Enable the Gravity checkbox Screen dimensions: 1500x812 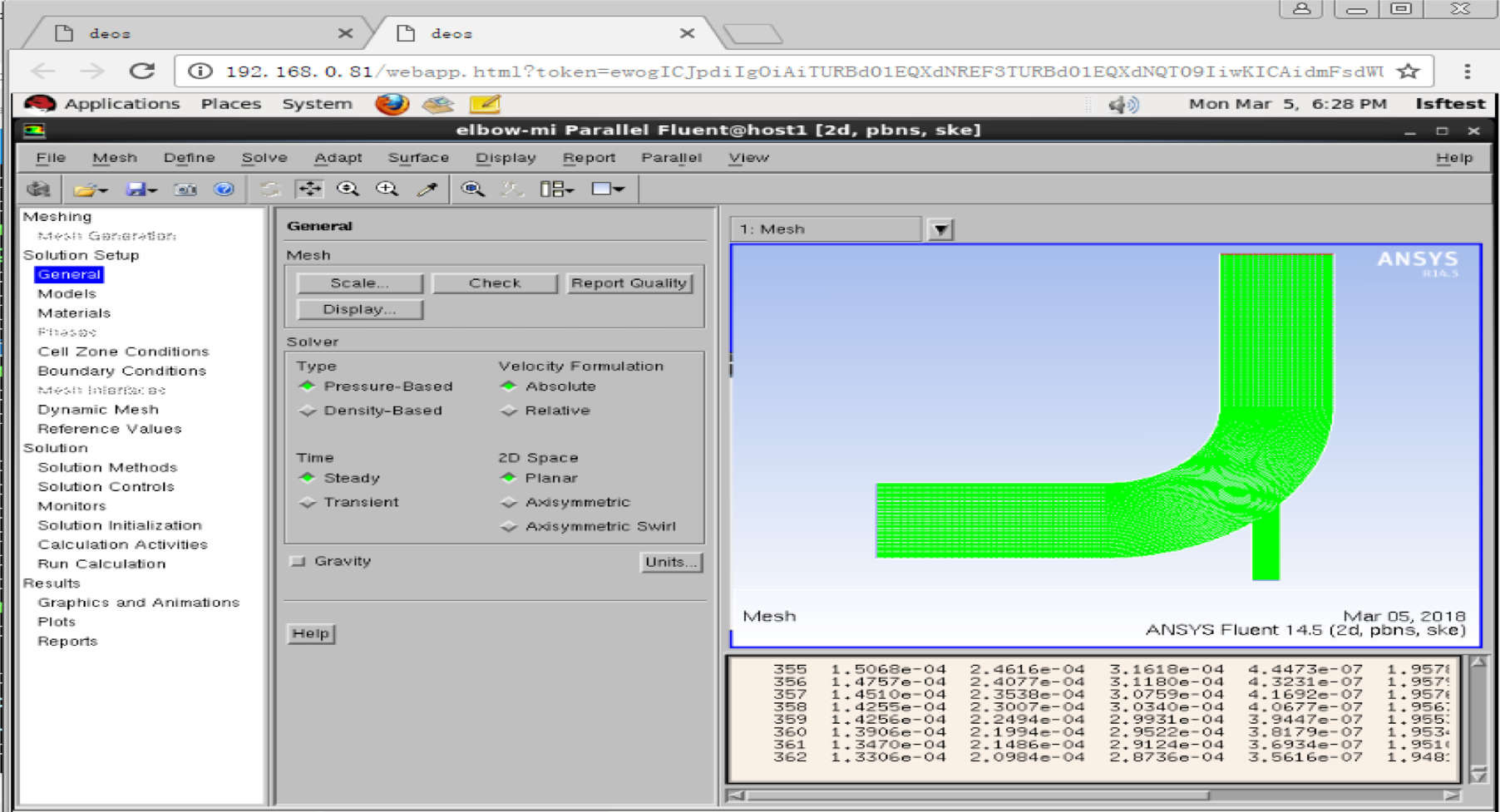point(297,561)
